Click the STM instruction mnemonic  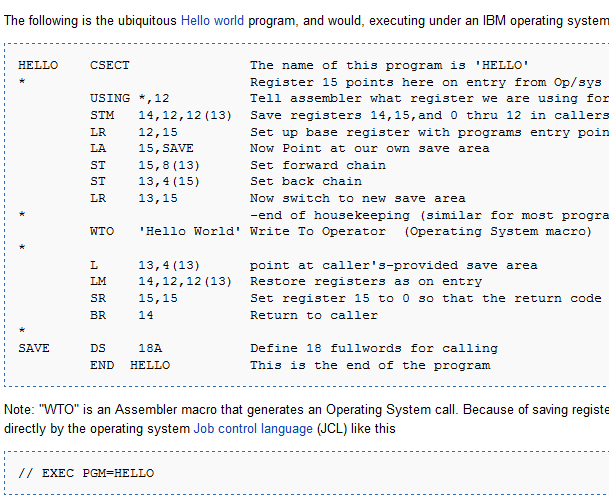(x=100, y=115)
